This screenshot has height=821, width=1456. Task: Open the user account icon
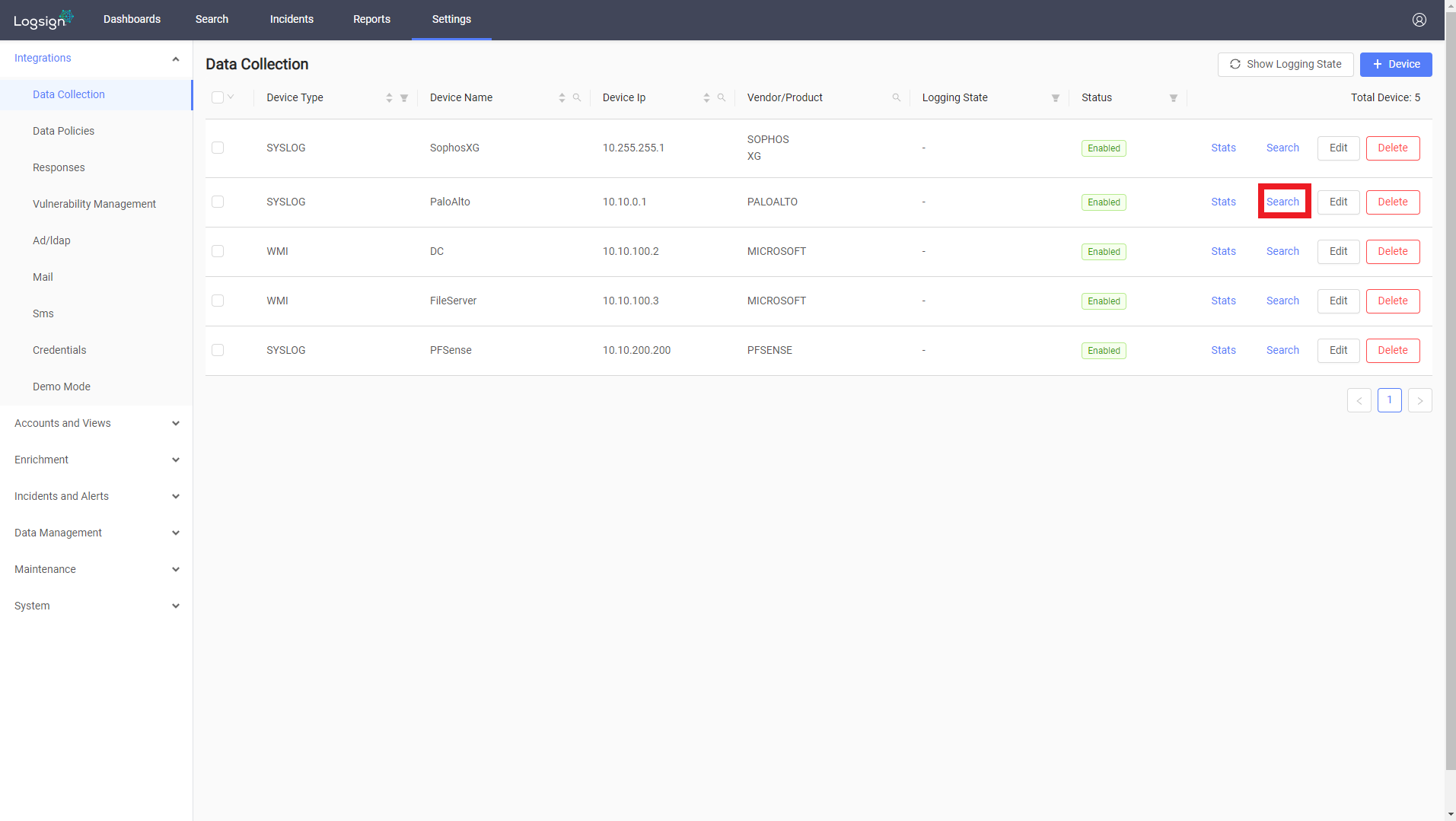(1419, 20)
